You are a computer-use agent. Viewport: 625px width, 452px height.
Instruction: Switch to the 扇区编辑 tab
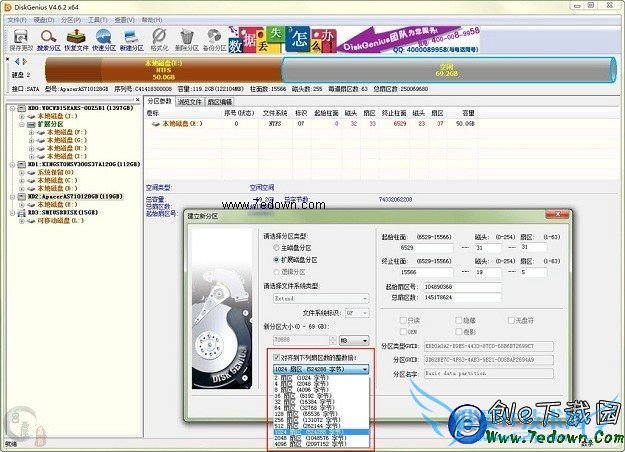219,102
